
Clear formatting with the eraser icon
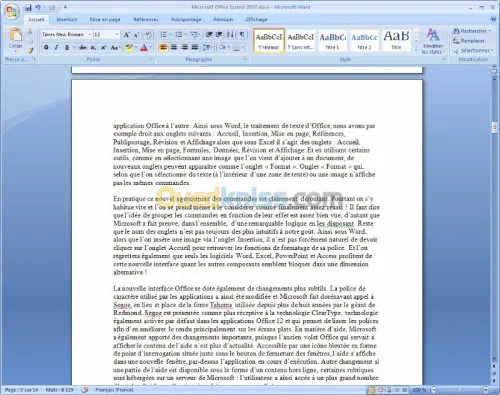[149, 35]
